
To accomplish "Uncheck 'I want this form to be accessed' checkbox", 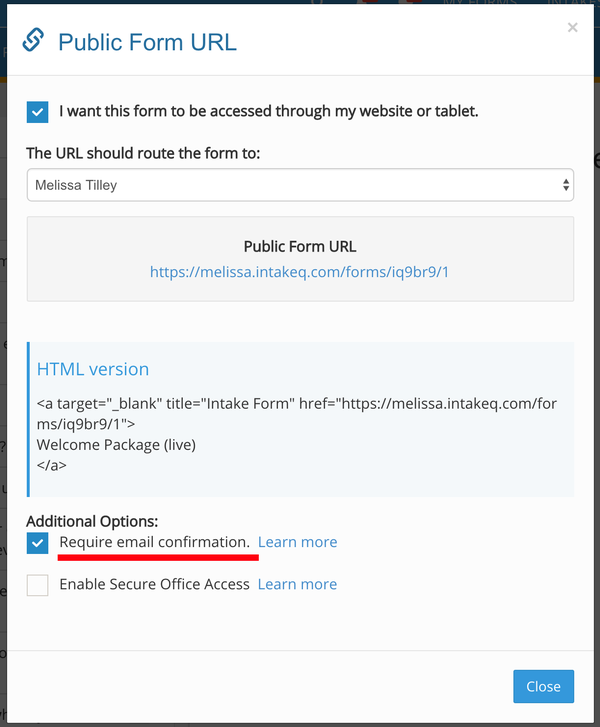I will pyautogui.click(x=38, y=112).
